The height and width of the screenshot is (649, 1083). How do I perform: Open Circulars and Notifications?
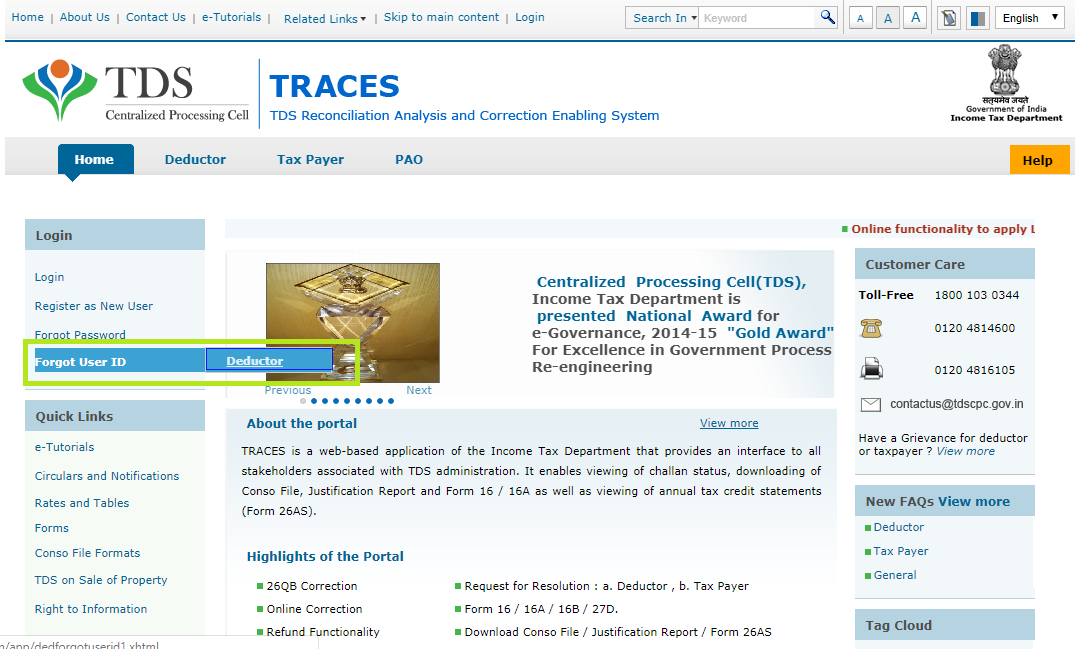click(x=107, y=476)
